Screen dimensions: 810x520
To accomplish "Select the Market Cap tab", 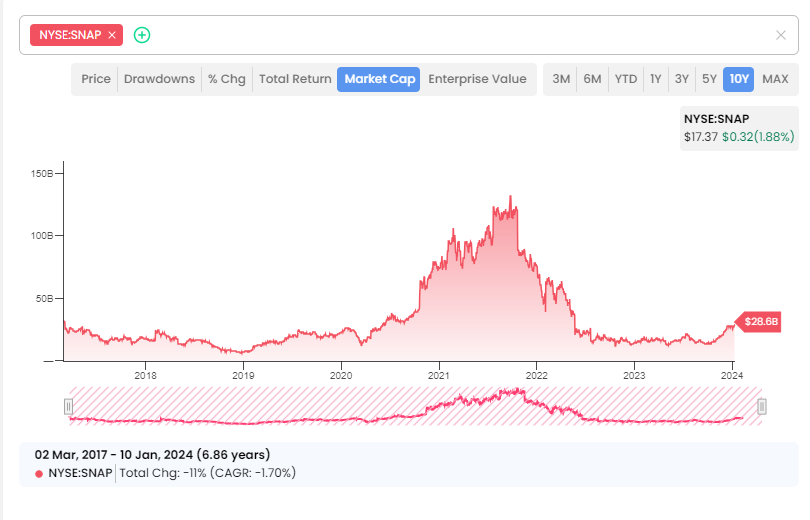I will click(379, 79).
